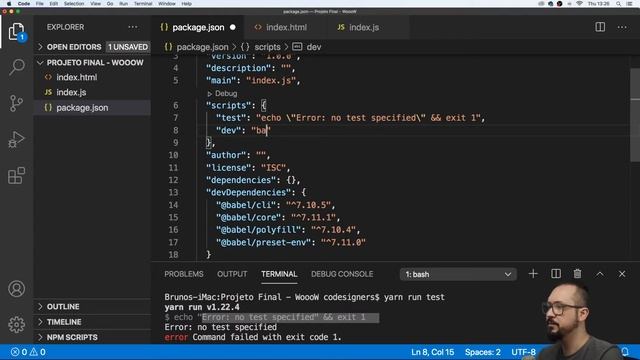Expand the Outline section
This screenshot has height=360, width=640.
pos(63,307)
